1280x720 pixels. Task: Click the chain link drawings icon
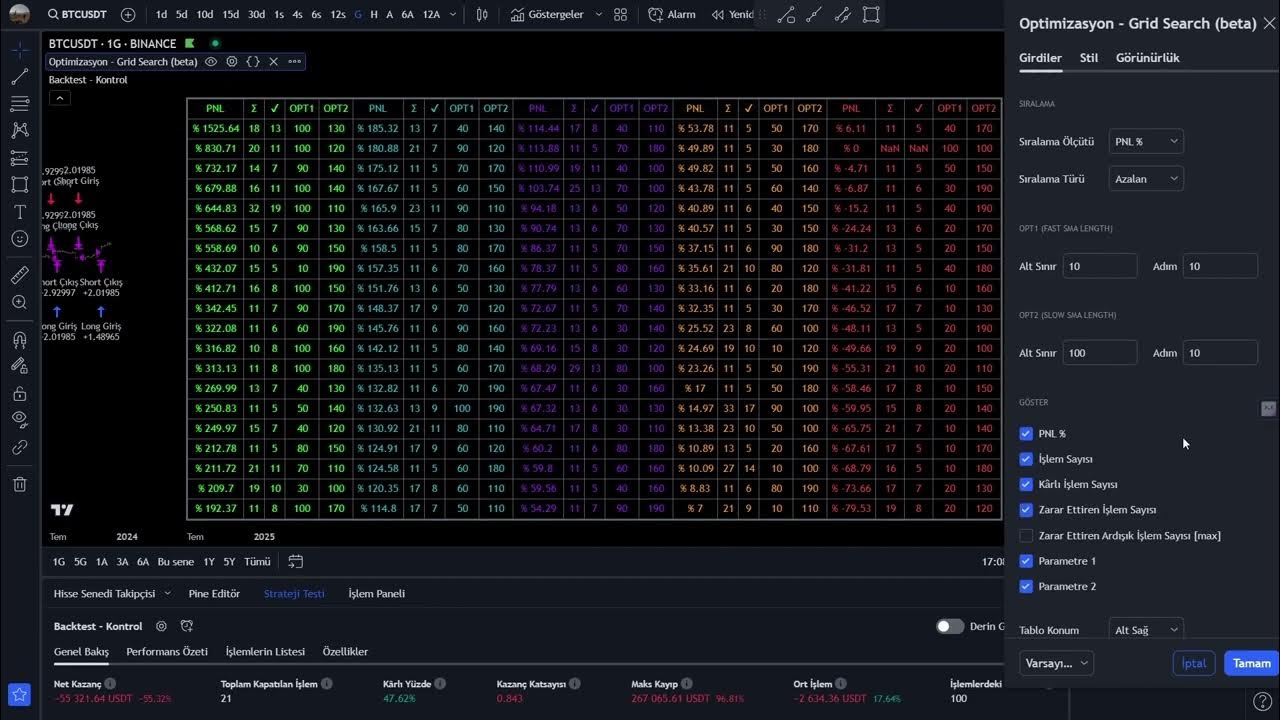[19, 447]
